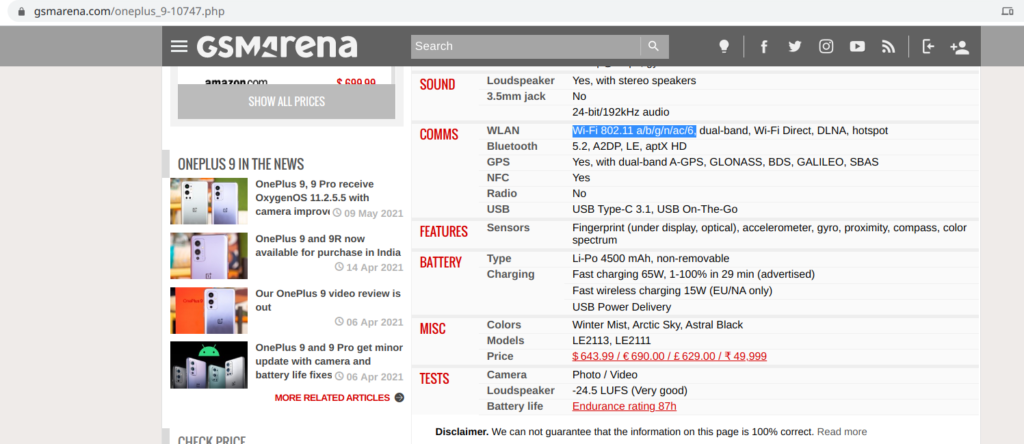The image size is (1024, 444).
Task: Click the Camera test label
Action: click(507, 375)
